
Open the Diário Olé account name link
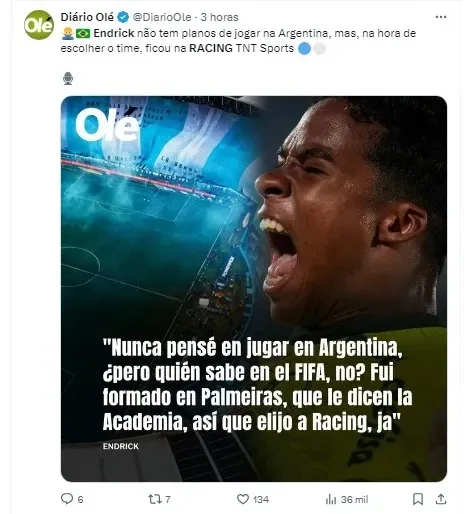pyautogui.click(x=87, y=17)
